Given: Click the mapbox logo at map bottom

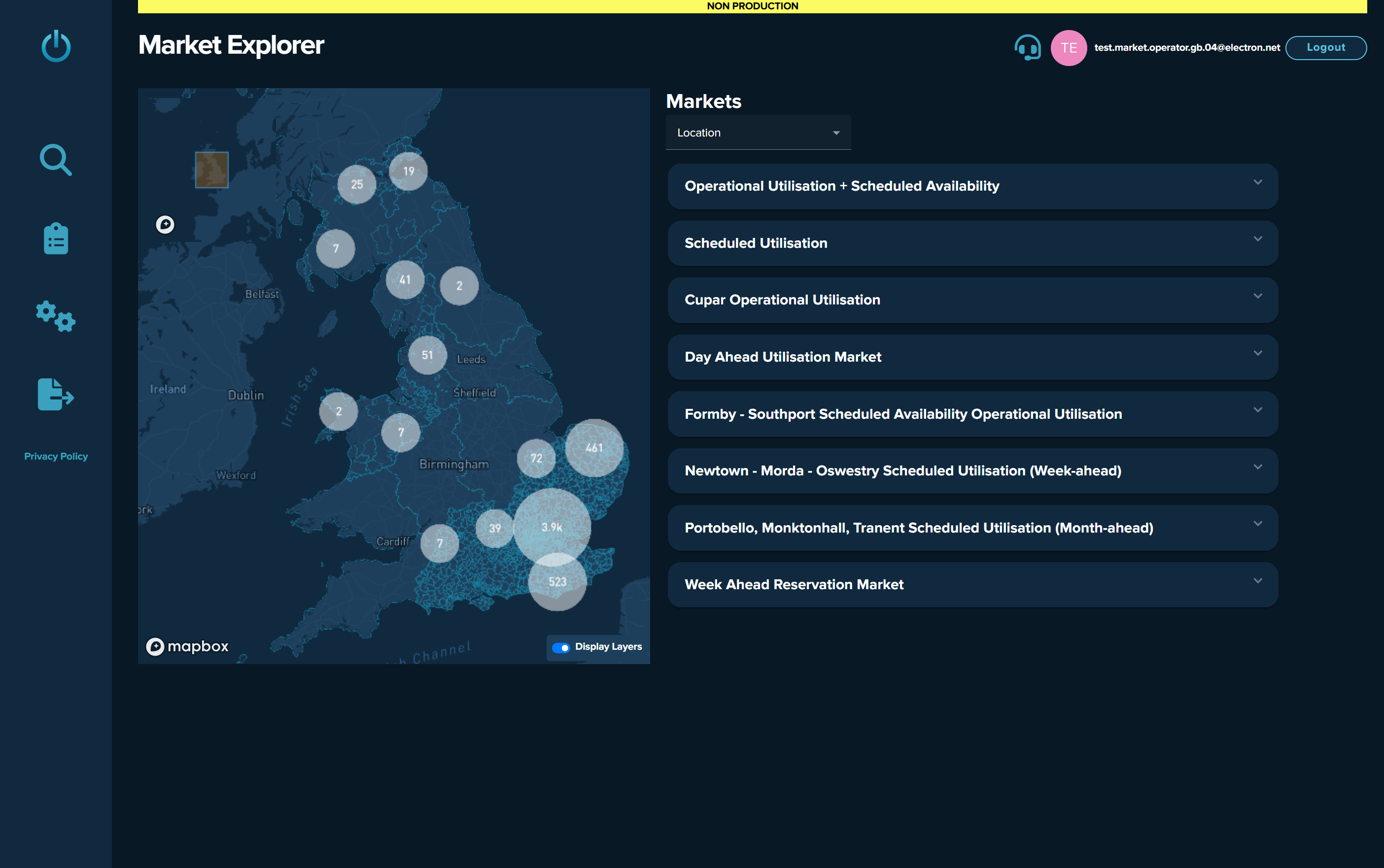Looking at the screenshot, I should 187,646.
